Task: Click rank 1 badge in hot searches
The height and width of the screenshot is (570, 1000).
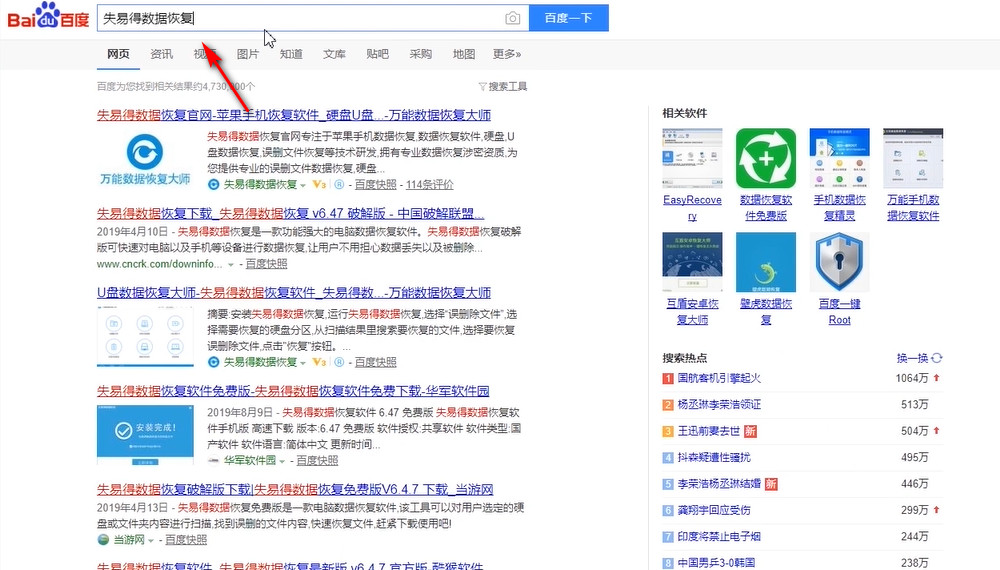Action: coord(668,379)
